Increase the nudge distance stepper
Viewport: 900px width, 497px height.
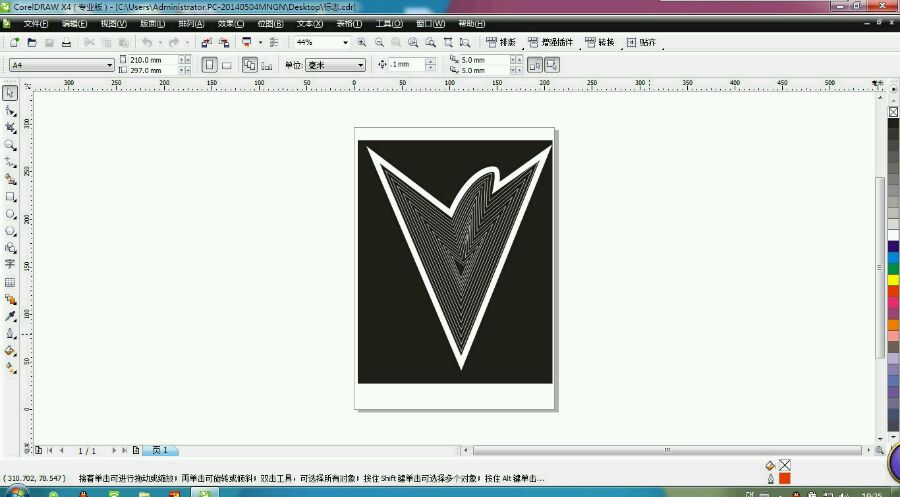[430, 61]
